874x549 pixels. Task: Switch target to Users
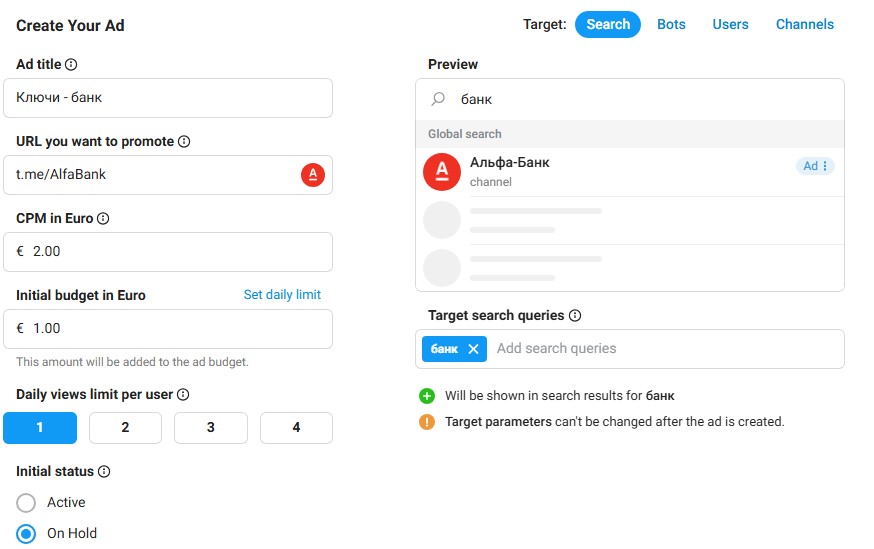point(730,24)
